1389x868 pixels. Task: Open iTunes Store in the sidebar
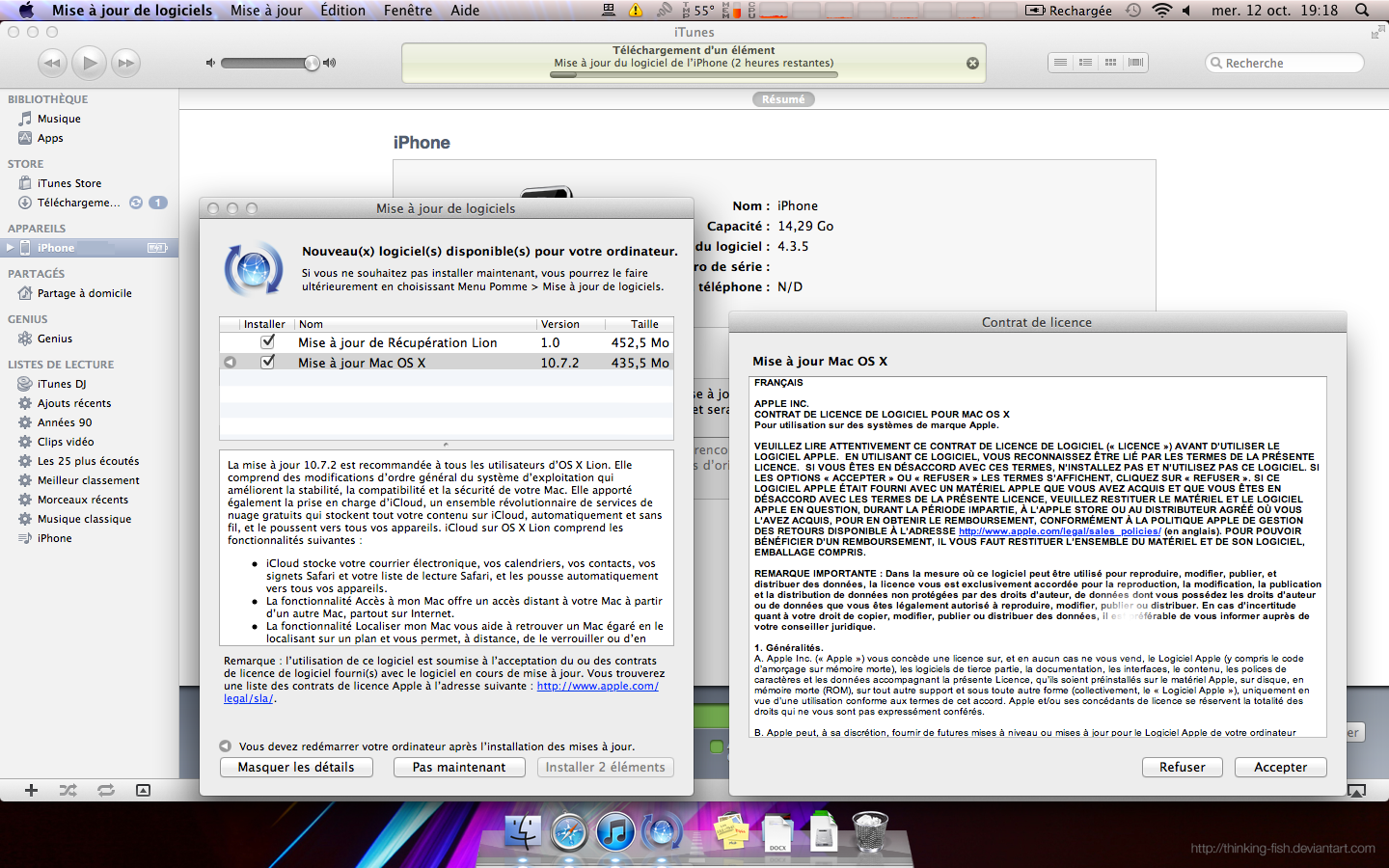click(x=68, y=183)
